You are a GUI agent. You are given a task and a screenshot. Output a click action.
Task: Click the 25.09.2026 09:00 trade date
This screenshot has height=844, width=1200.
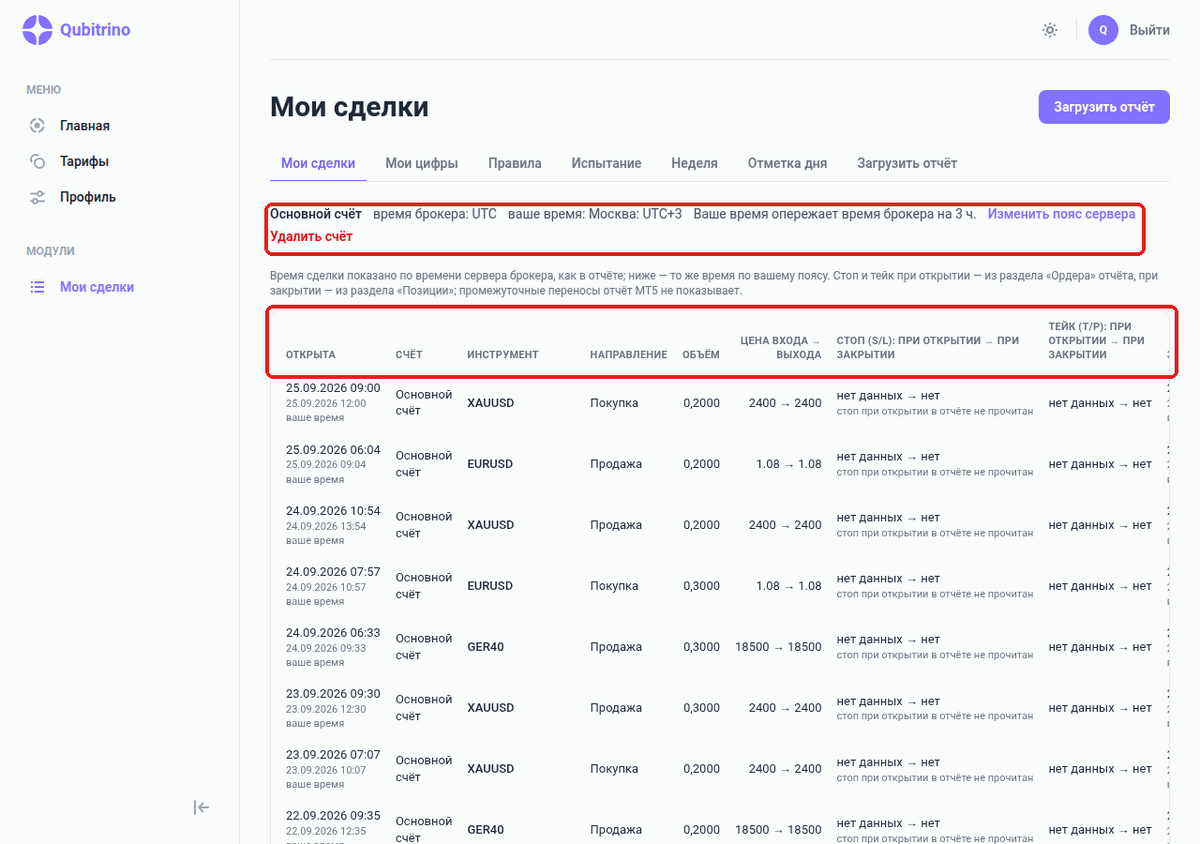pyautogui.click(x=333, y=388)
